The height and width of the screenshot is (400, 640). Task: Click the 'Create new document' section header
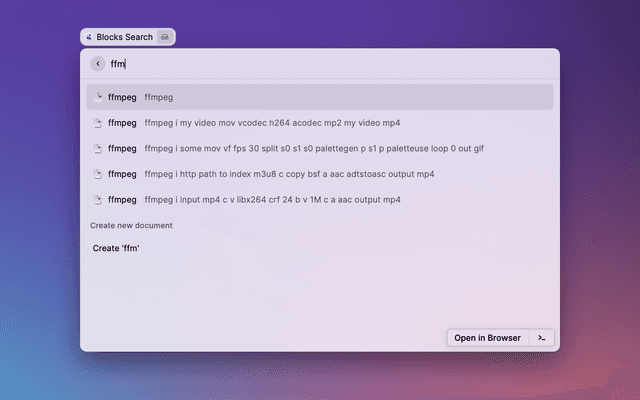(x=131, y=225)
